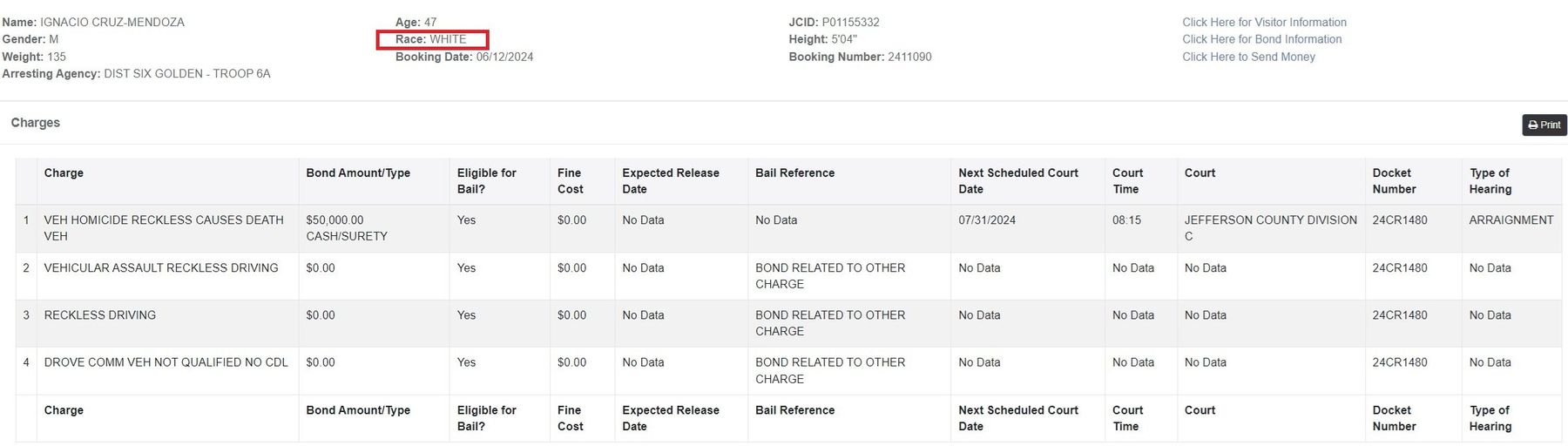The width and height of the screenshot is (1568, 446).
Task: Click the Print button
Action: (x=1544, y=125)
